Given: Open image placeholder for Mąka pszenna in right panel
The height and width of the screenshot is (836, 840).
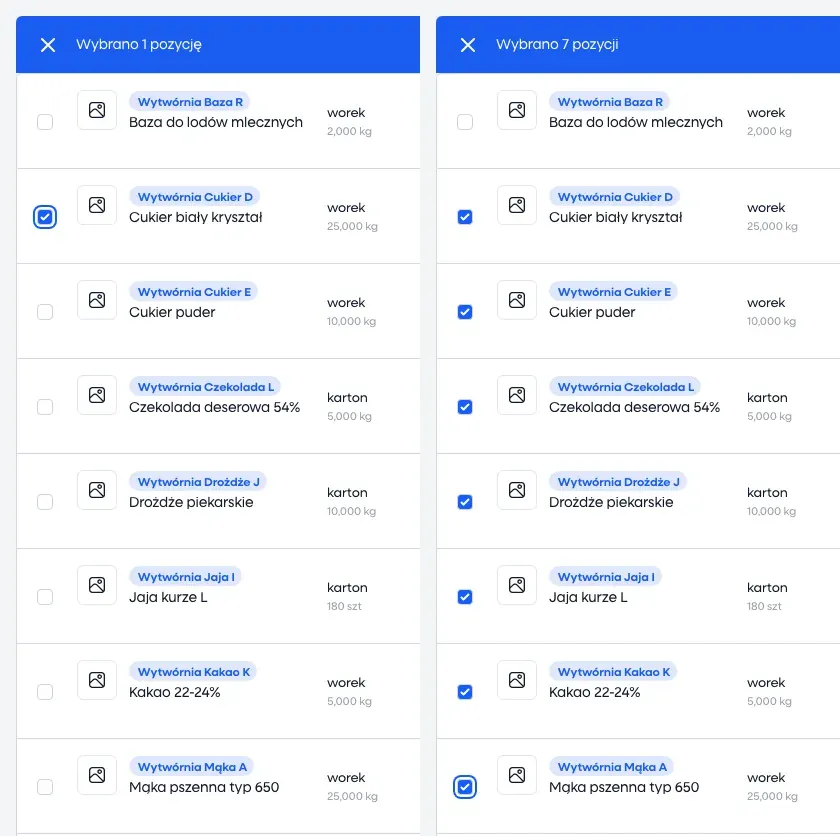Looking at the screenshot, I should pos(517,775).
